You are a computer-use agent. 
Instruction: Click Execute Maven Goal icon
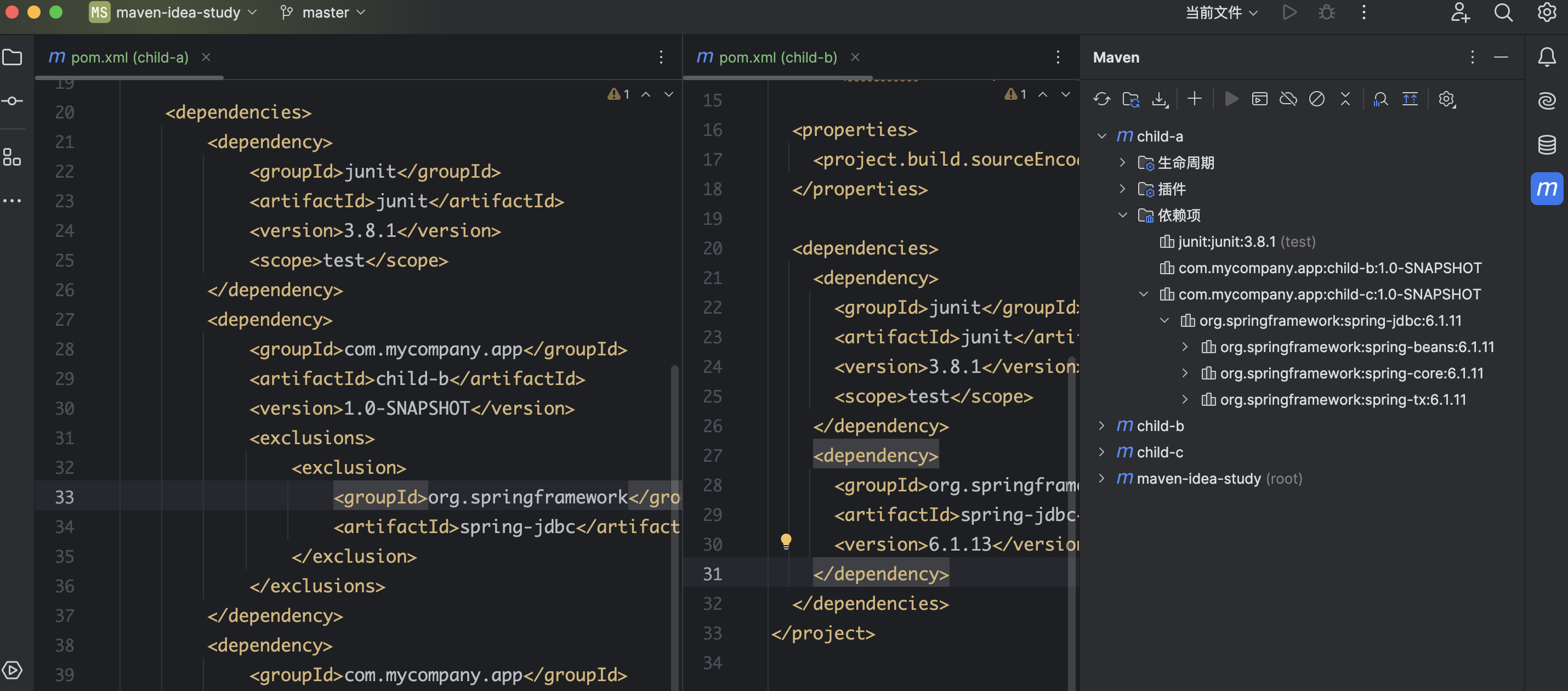(x=1259, y=99)
